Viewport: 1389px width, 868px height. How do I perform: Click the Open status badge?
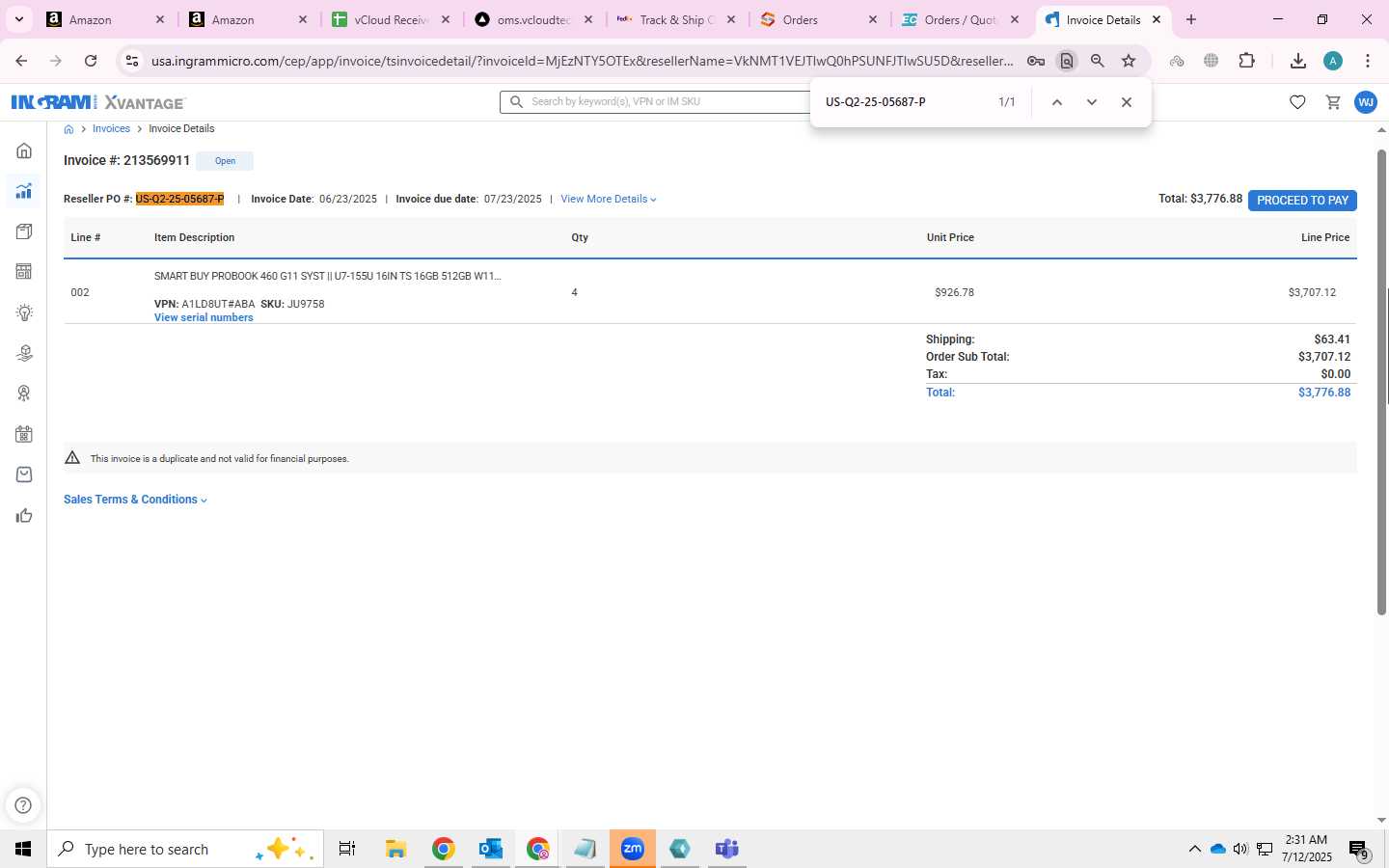tap(225, 161)
